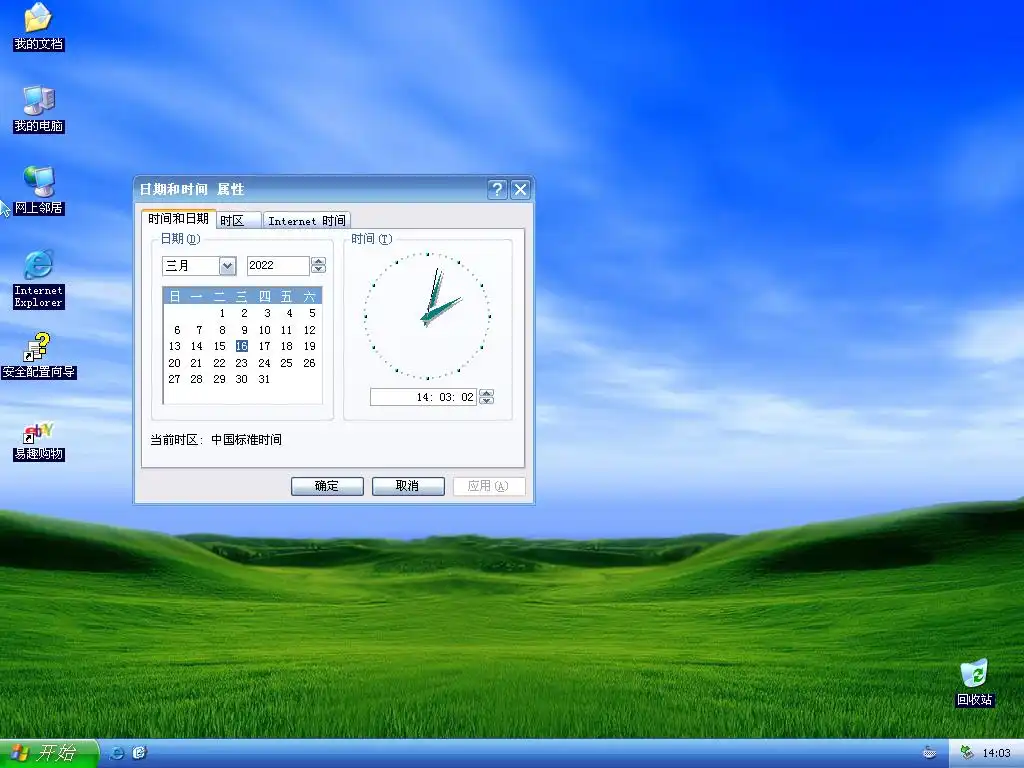Increase the year with the up arrow
Viewport: 1024px width, 768px height.
319,261
